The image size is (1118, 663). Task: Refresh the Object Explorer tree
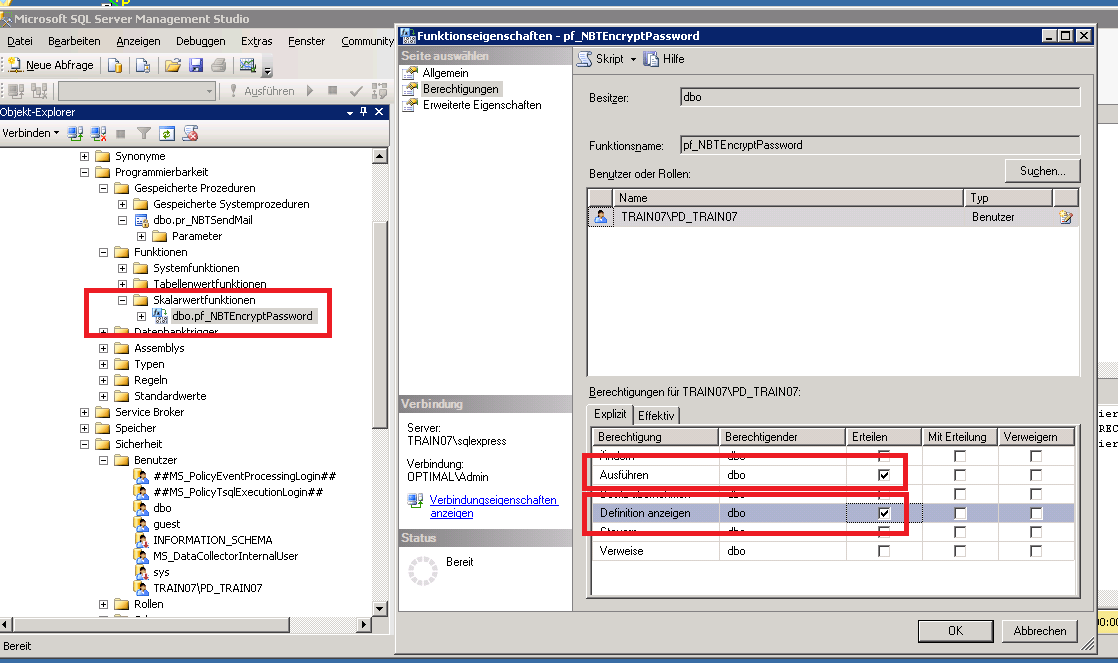167,133
